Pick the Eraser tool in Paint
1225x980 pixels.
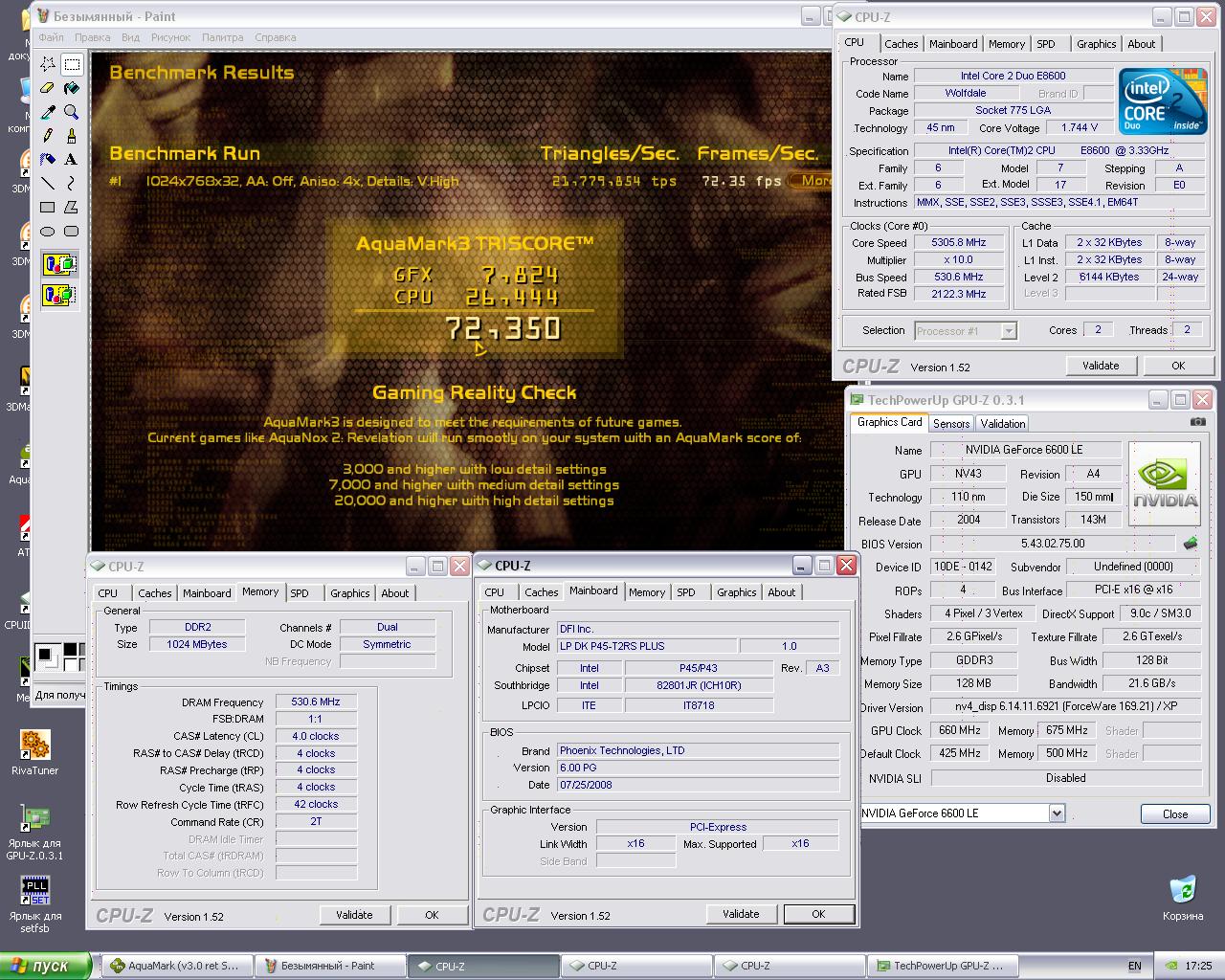coord(48,88)
